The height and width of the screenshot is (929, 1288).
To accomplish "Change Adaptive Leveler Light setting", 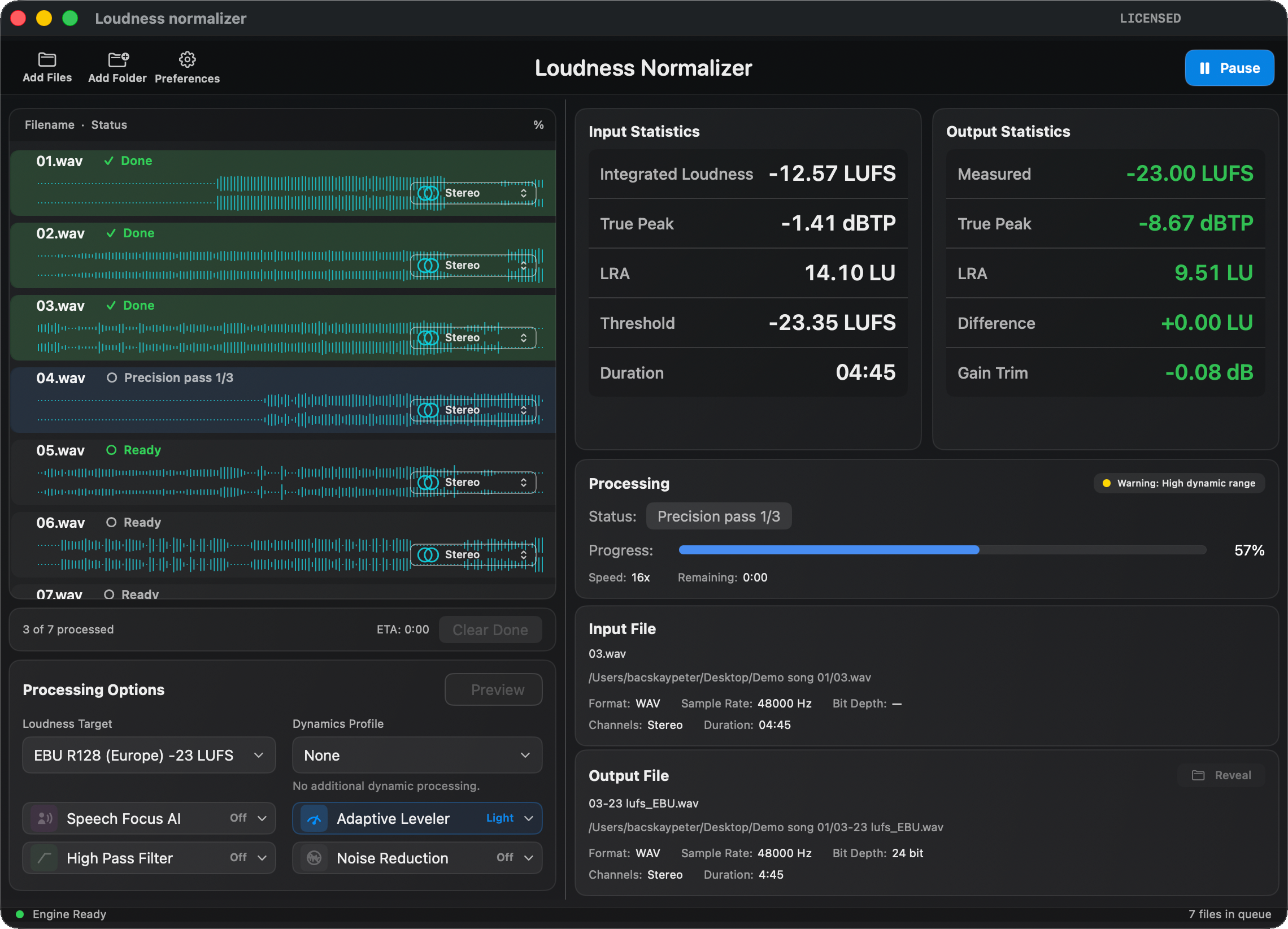I will pyautogui.click(x=510, y=818).
